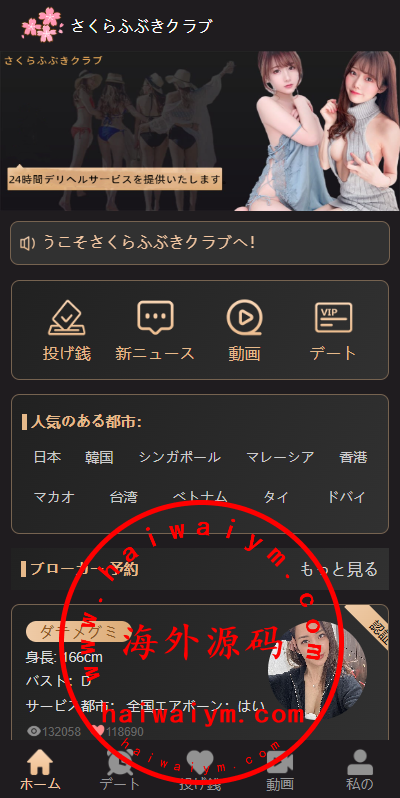This screenshot has height=798, width=400.
Task: Select マカオ city option
Action: 54,497
